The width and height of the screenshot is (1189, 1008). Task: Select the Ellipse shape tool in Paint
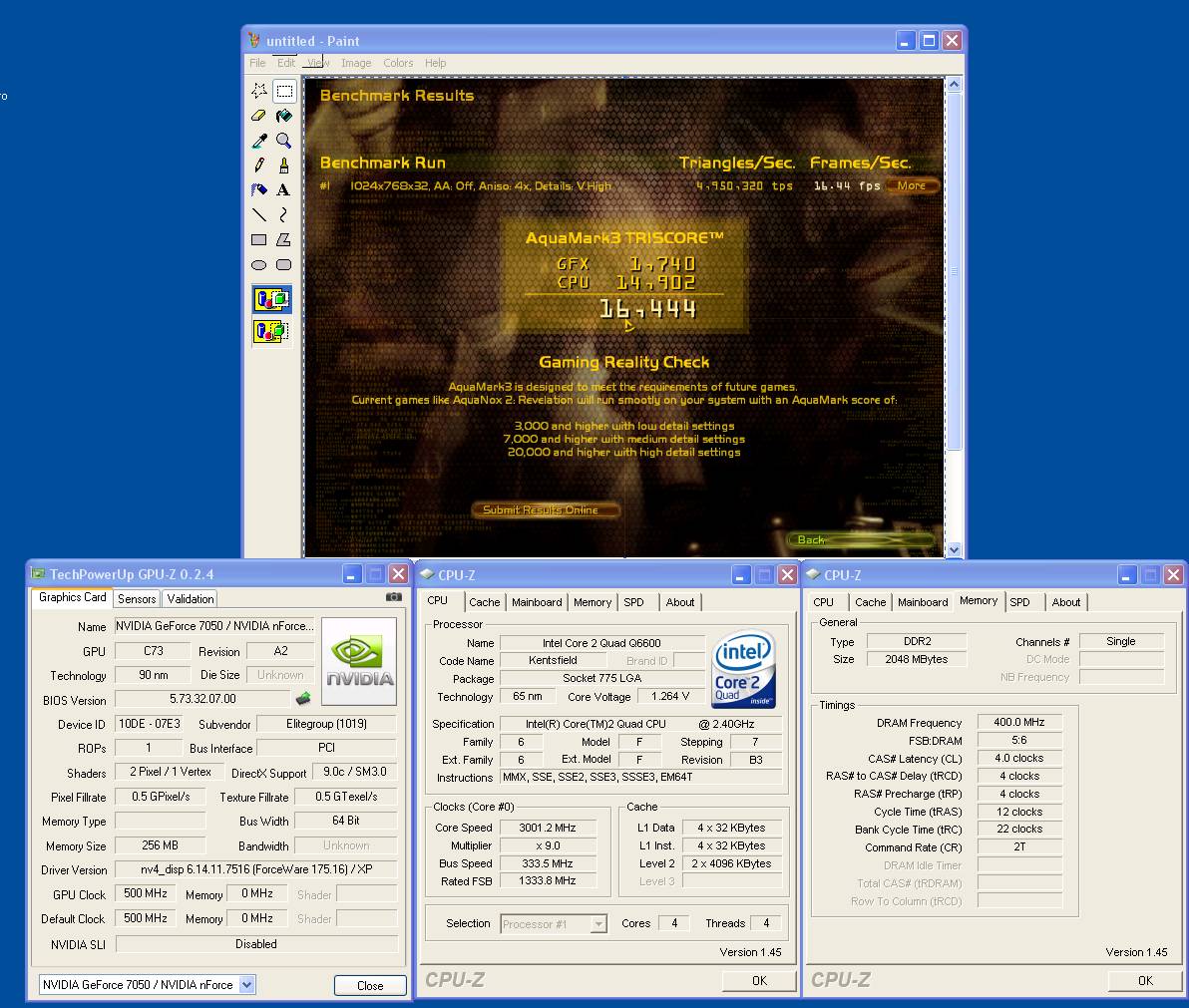point(259,264)
